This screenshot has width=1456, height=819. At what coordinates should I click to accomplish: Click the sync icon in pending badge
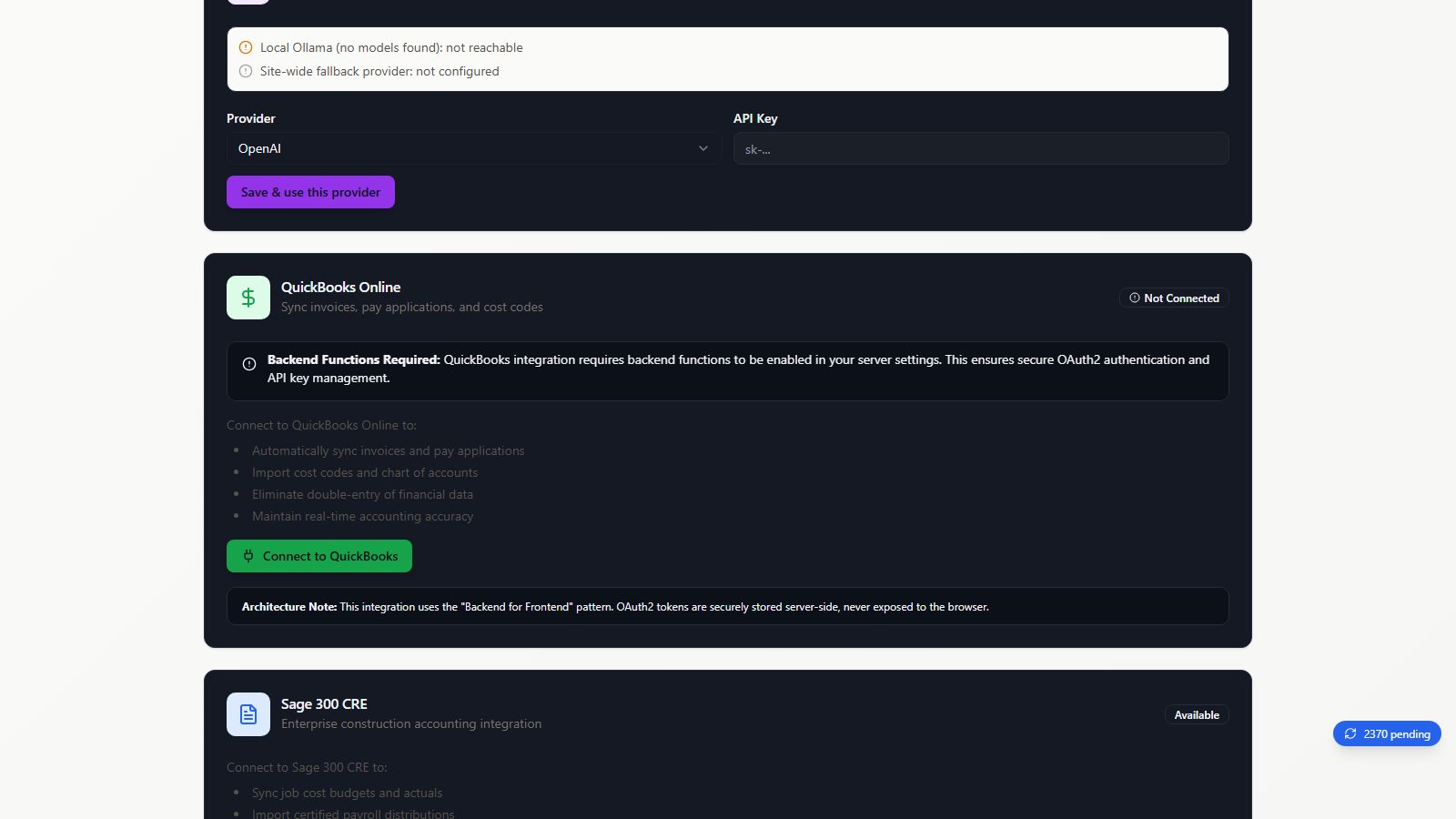tap(1350, 733)
